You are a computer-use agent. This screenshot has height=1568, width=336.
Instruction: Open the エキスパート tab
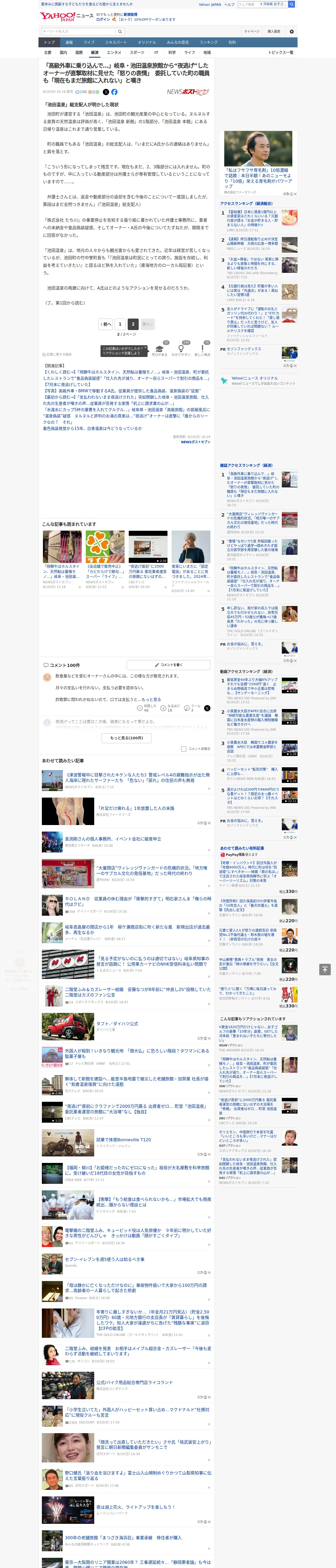pos(116,43)
